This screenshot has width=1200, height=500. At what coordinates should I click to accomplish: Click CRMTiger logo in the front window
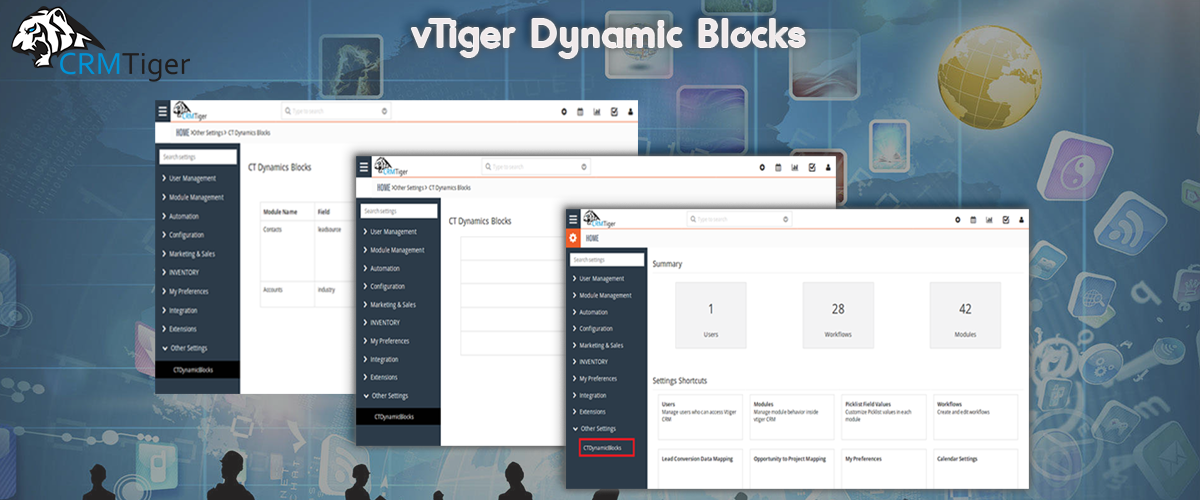[599, 219]
